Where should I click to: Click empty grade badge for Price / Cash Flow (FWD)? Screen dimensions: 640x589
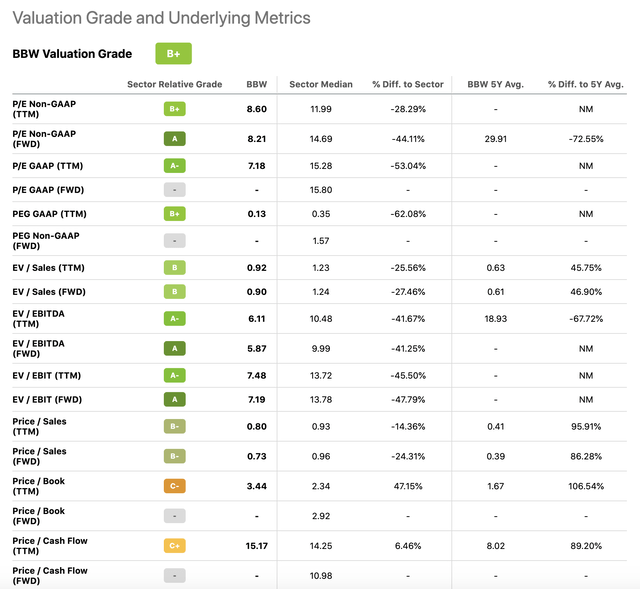(175, 576)
